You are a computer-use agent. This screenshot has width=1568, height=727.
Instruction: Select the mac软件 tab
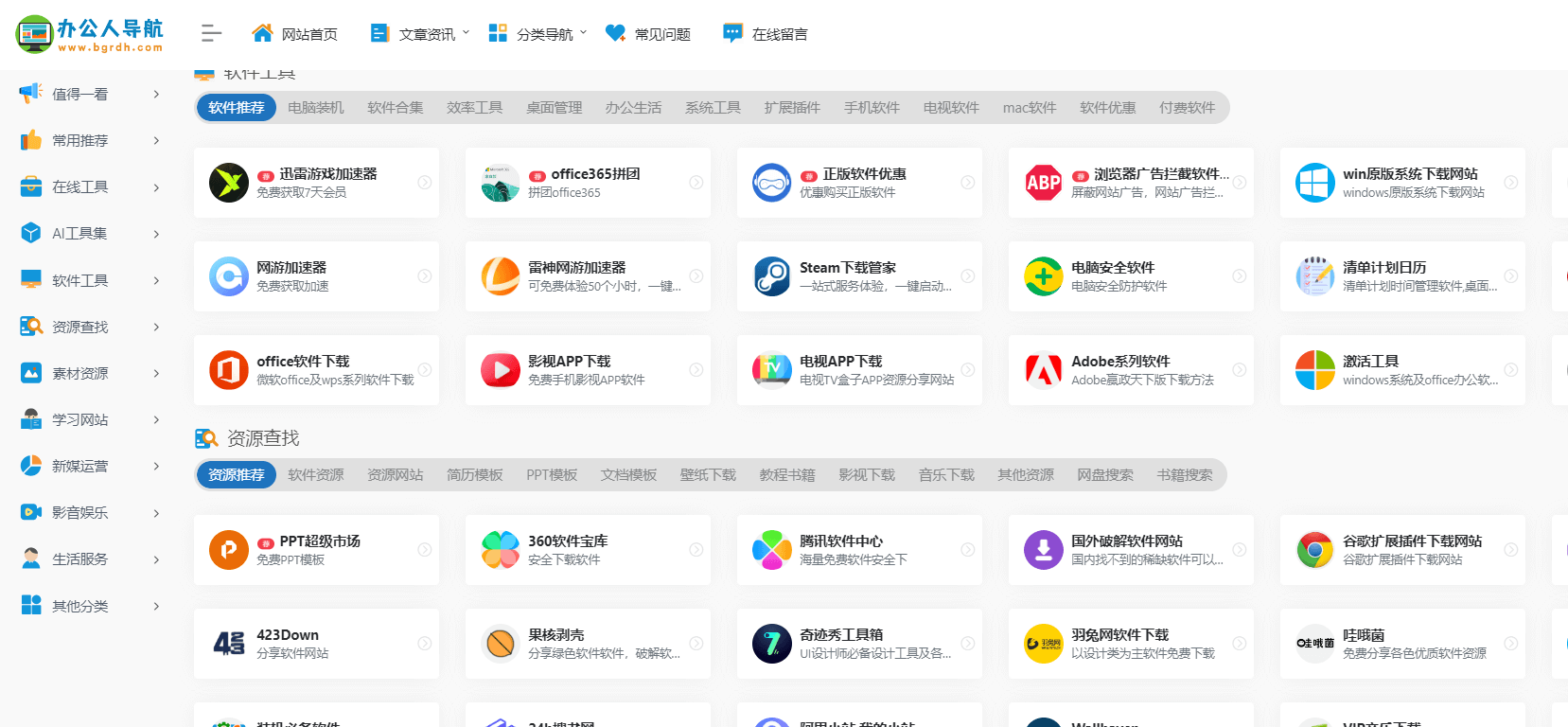[x=1030, y=108]
